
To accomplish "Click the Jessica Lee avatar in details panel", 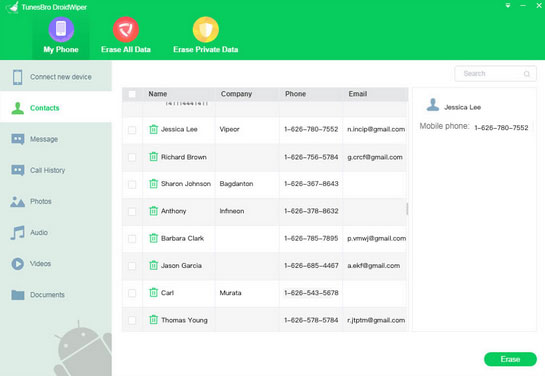I will [433, 105].
